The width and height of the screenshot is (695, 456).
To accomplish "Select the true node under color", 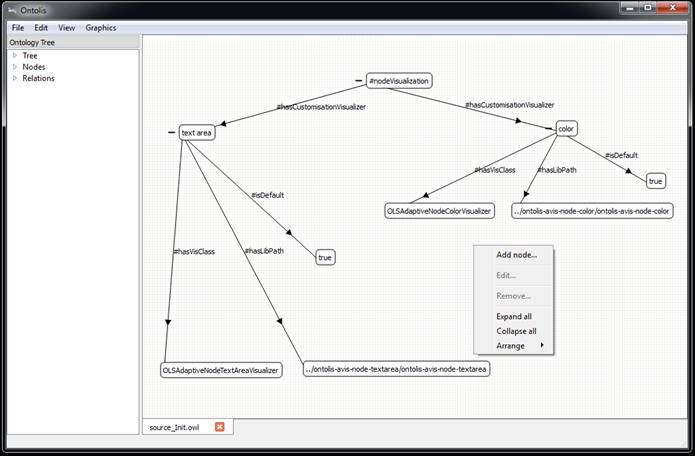I will tap(656, 181).
